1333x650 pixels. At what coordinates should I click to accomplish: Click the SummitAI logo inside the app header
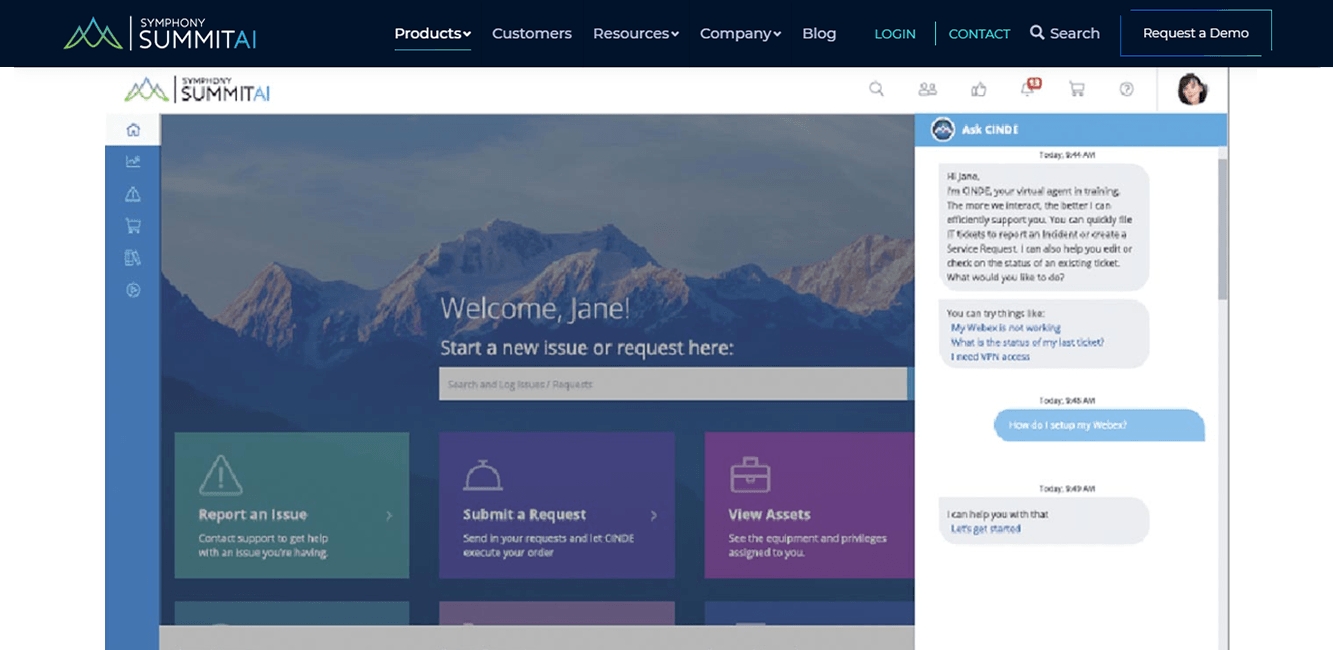197,90
